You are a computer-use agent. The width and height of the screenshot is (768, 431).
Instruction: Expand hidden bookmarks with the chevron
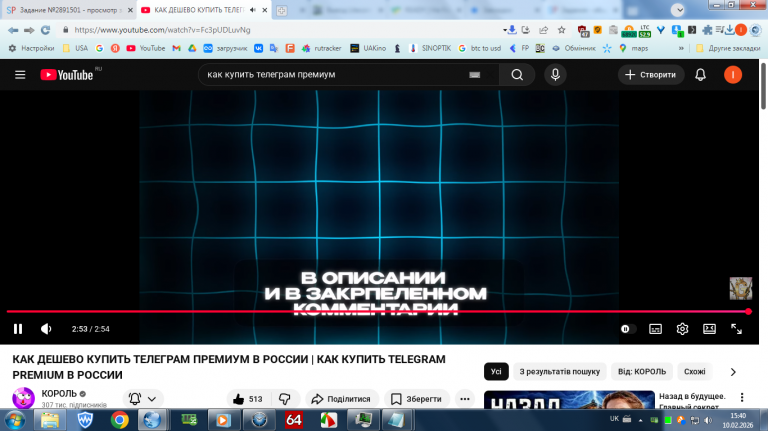pyautogui.click(x=681, y=48)
